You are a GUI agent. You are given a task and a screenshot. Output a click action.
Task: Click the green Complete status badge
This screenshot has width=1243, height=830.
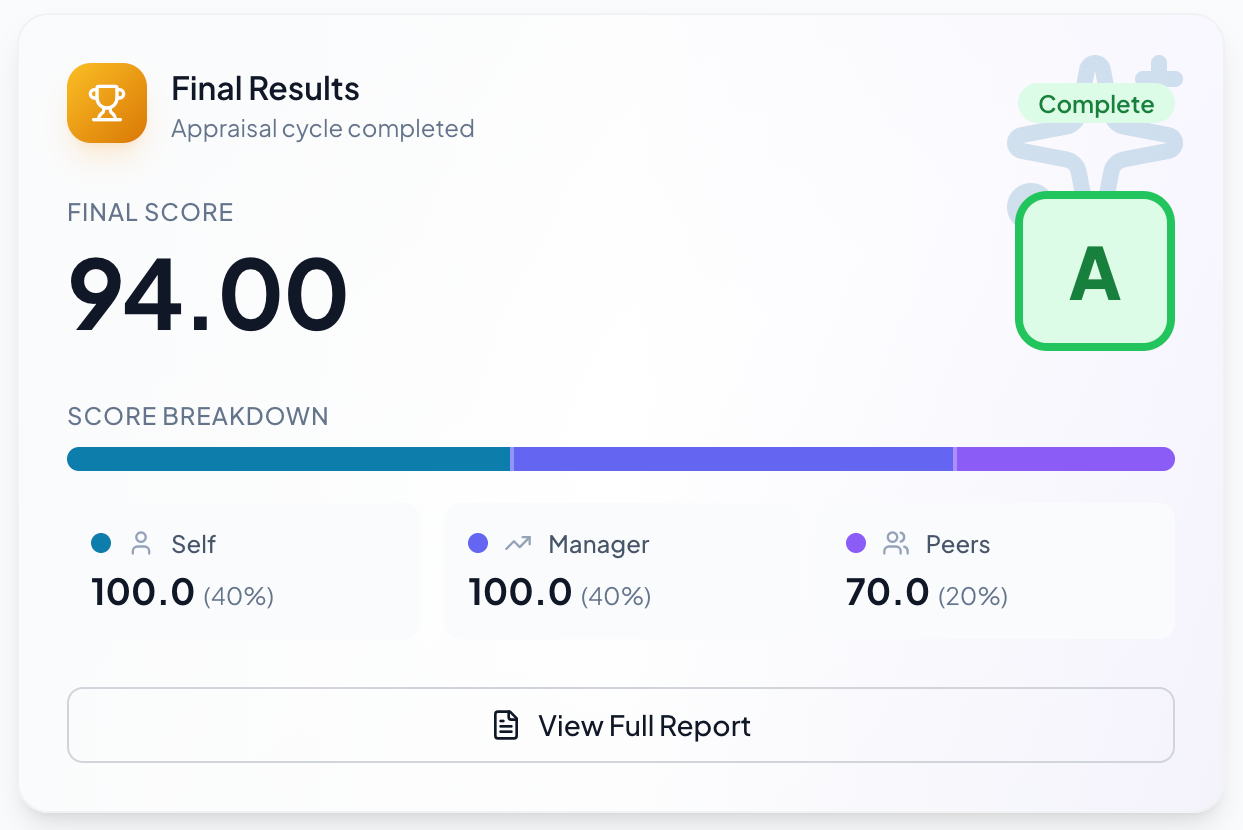(x=1096, y=104)
